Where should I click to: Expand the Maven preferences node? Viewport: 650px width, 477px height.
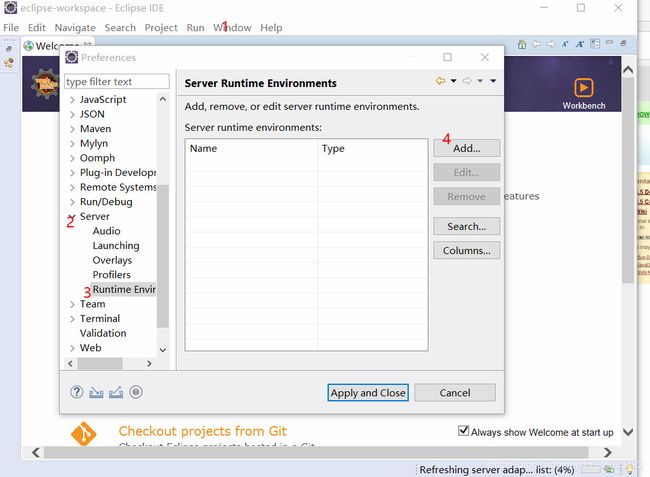(x=73, y=129)
